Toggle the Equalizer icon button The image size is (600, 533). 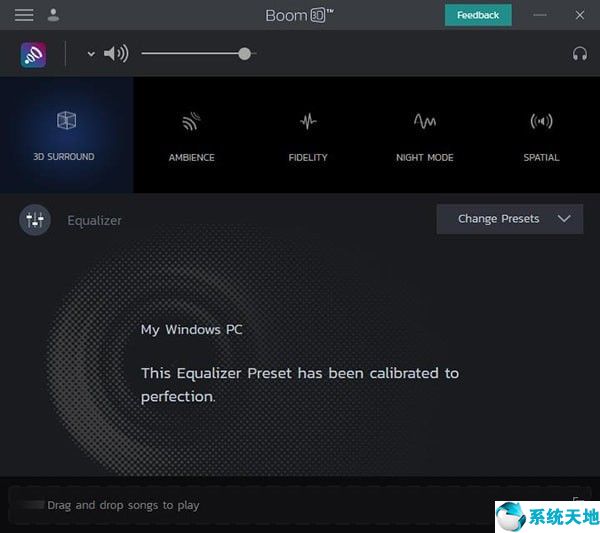point(35,220)
